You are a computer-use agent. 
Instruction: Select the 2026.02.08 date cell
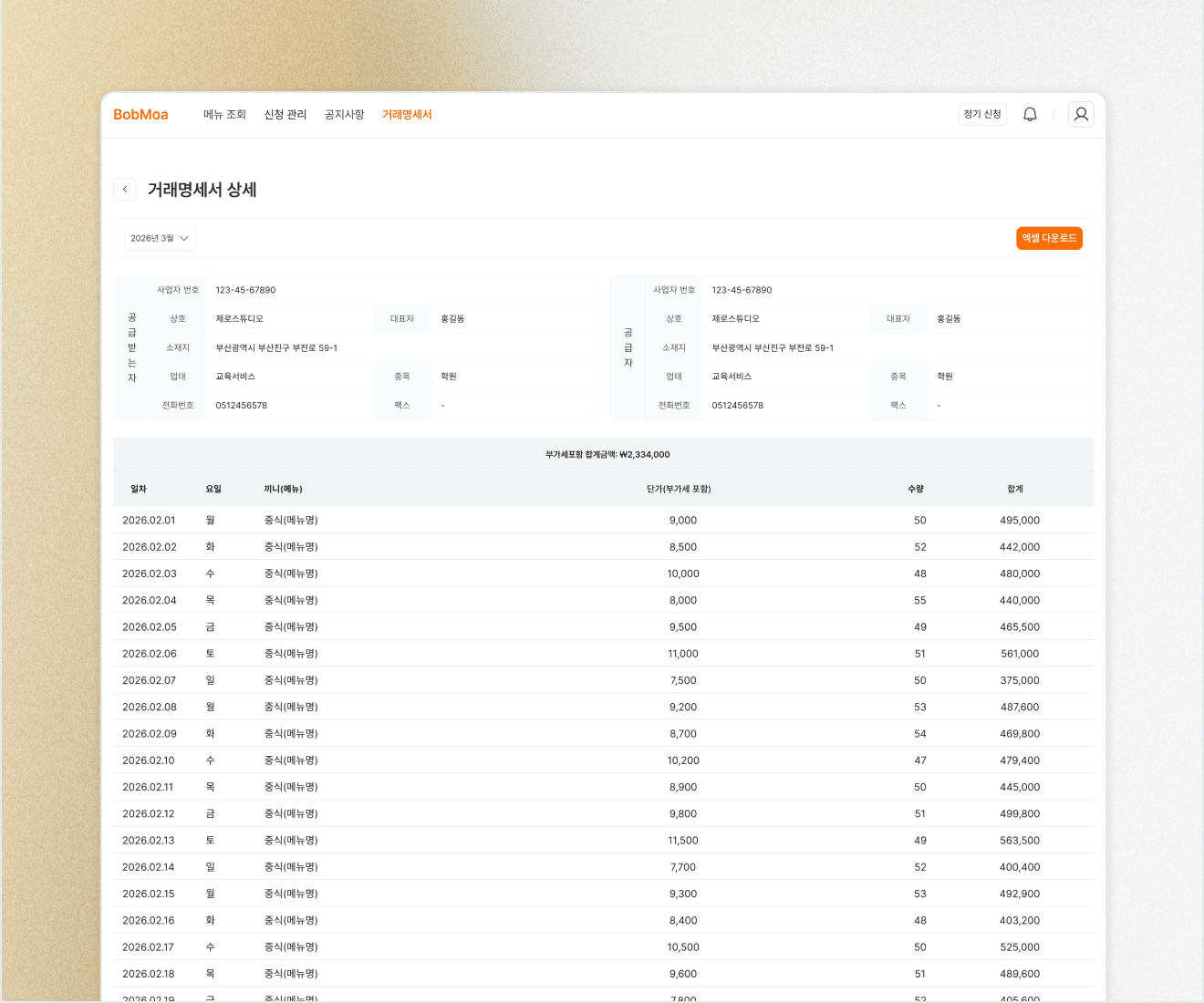(x=150, y=707)
